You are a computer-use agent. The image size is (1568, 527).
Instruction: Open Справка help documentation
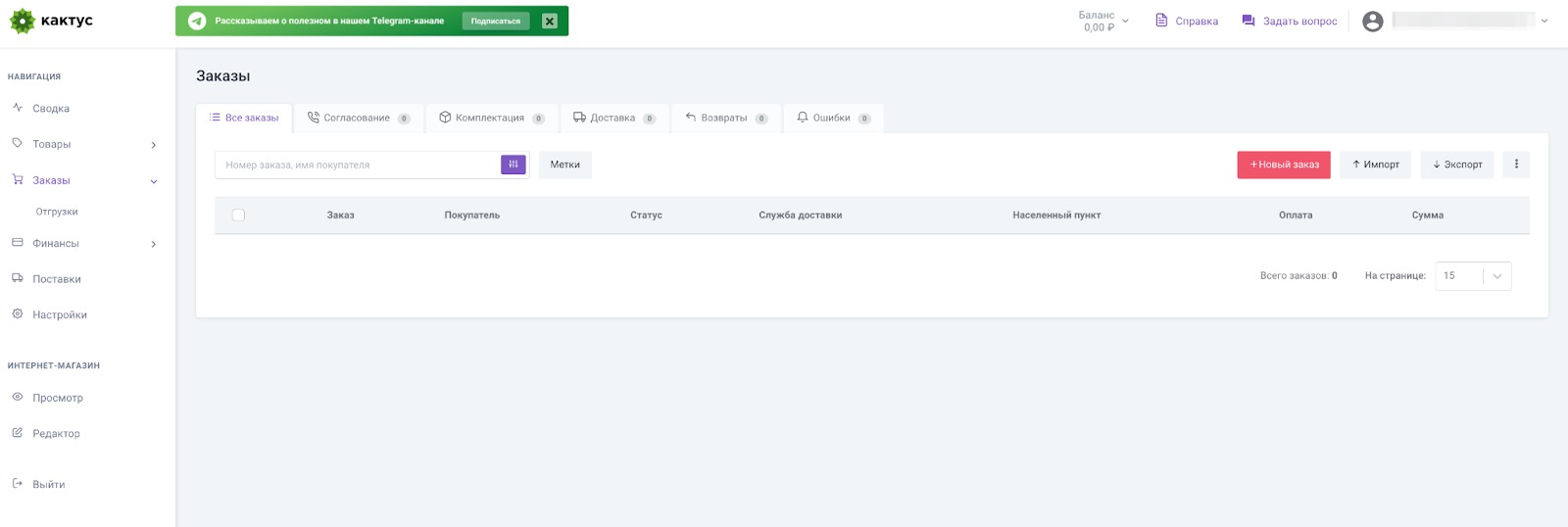pyautogui.click(x=1187, y=21)
